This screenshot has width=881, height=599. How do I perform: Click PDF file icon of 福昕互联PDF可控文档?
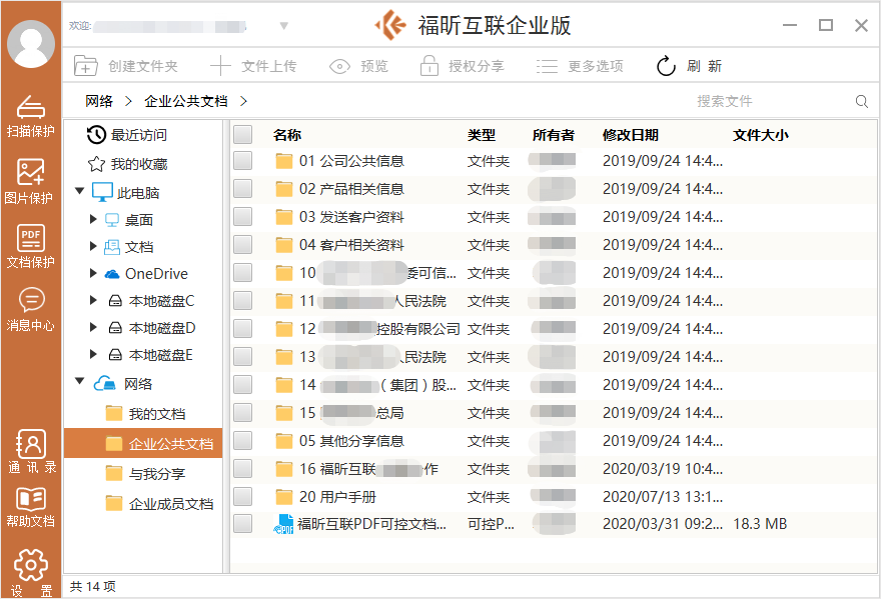[284, 524]
